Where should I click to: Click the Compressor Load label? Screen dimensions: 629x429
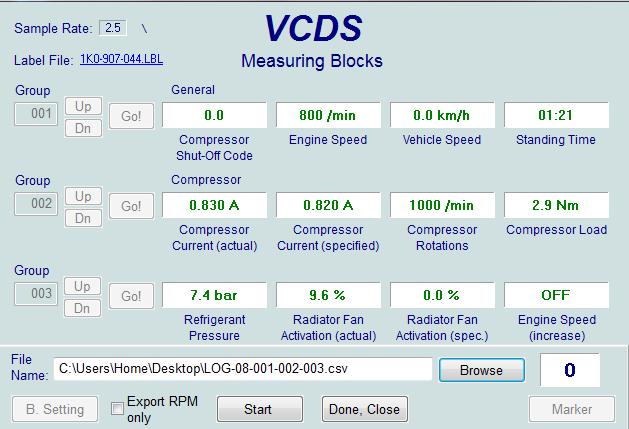click(x=556, y=230)
